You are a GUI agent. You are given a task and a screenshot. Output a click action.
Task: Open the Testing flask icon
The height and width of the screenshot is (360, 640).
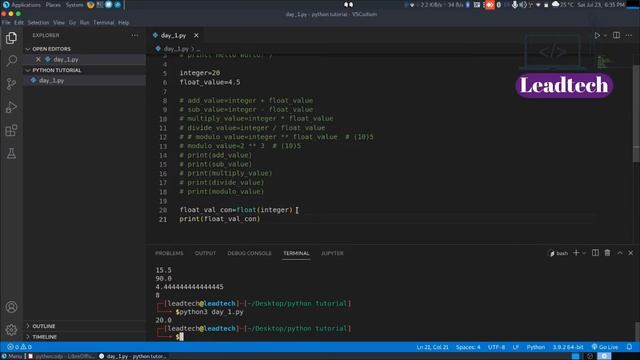point(11,154)
